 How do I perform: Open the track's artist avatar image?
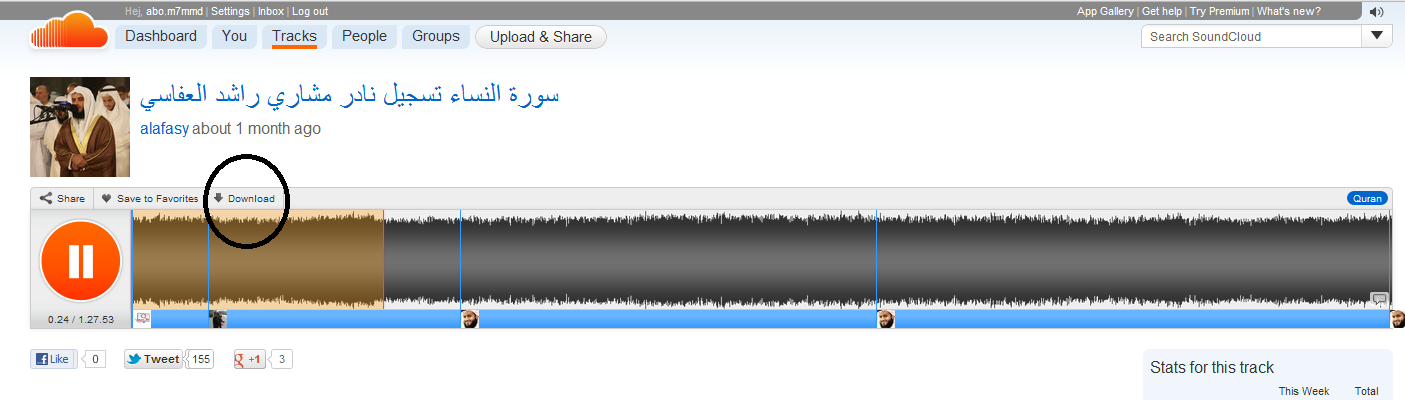[x=80, y=127]
